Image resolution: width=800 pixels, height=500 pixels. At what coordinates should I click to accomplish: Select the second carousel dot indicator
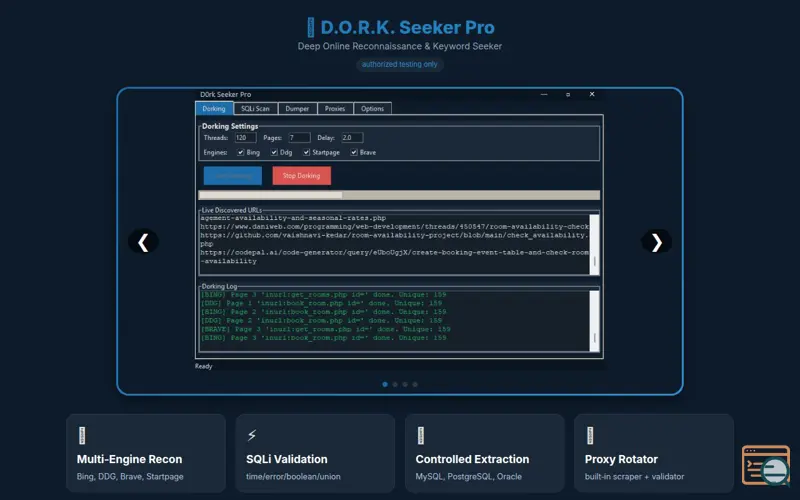[395, 385]
